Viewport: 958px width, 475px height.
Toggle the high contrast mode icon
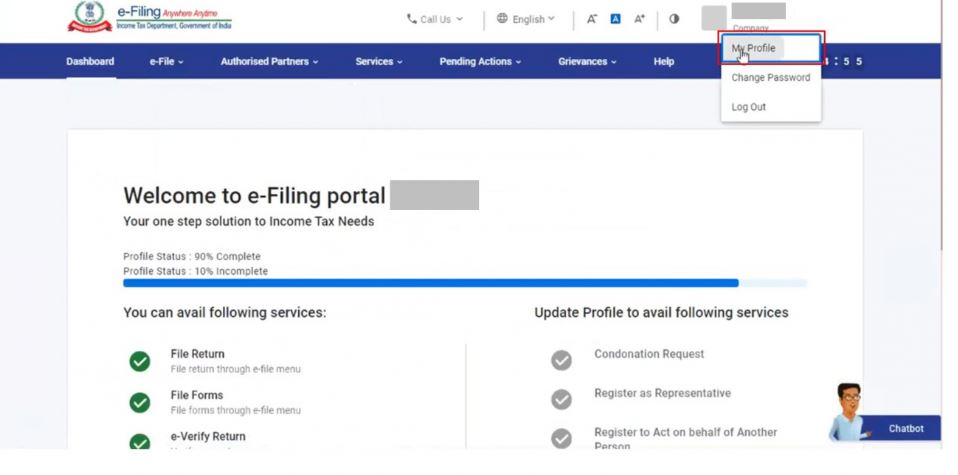(674, 19)
